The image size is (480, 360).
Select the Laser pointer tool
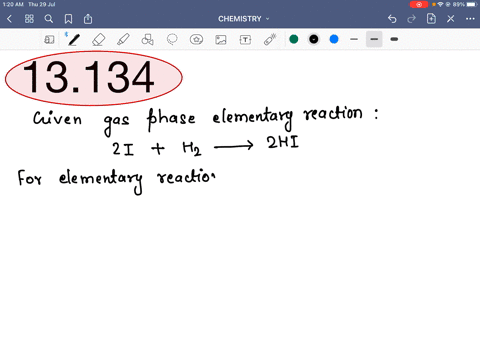point(270,39)
